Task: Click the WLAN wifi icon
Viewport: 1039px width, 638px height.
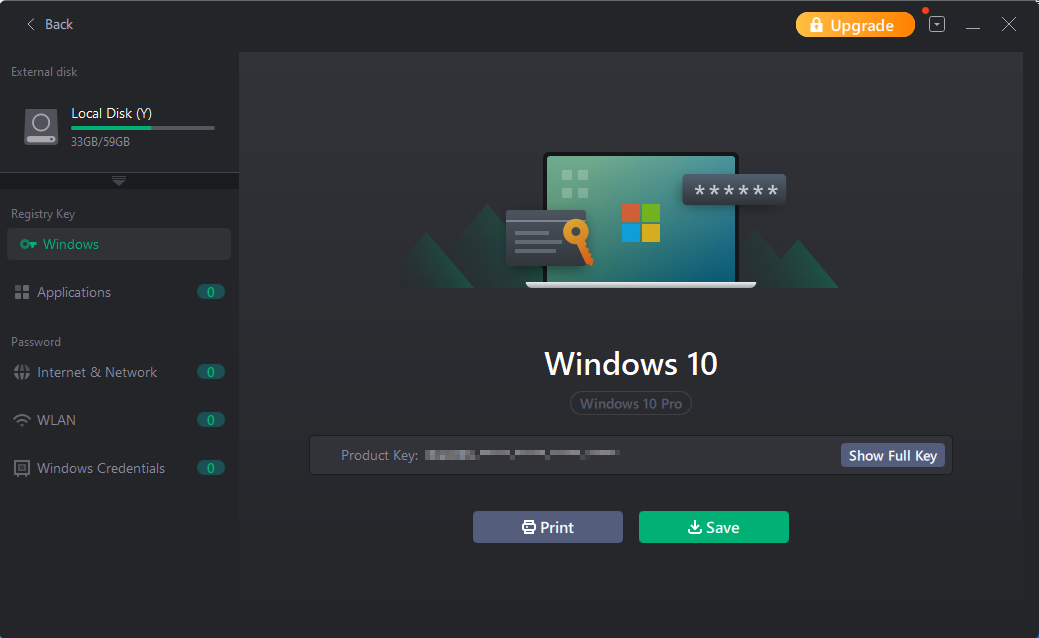Action: pos(22,420)
